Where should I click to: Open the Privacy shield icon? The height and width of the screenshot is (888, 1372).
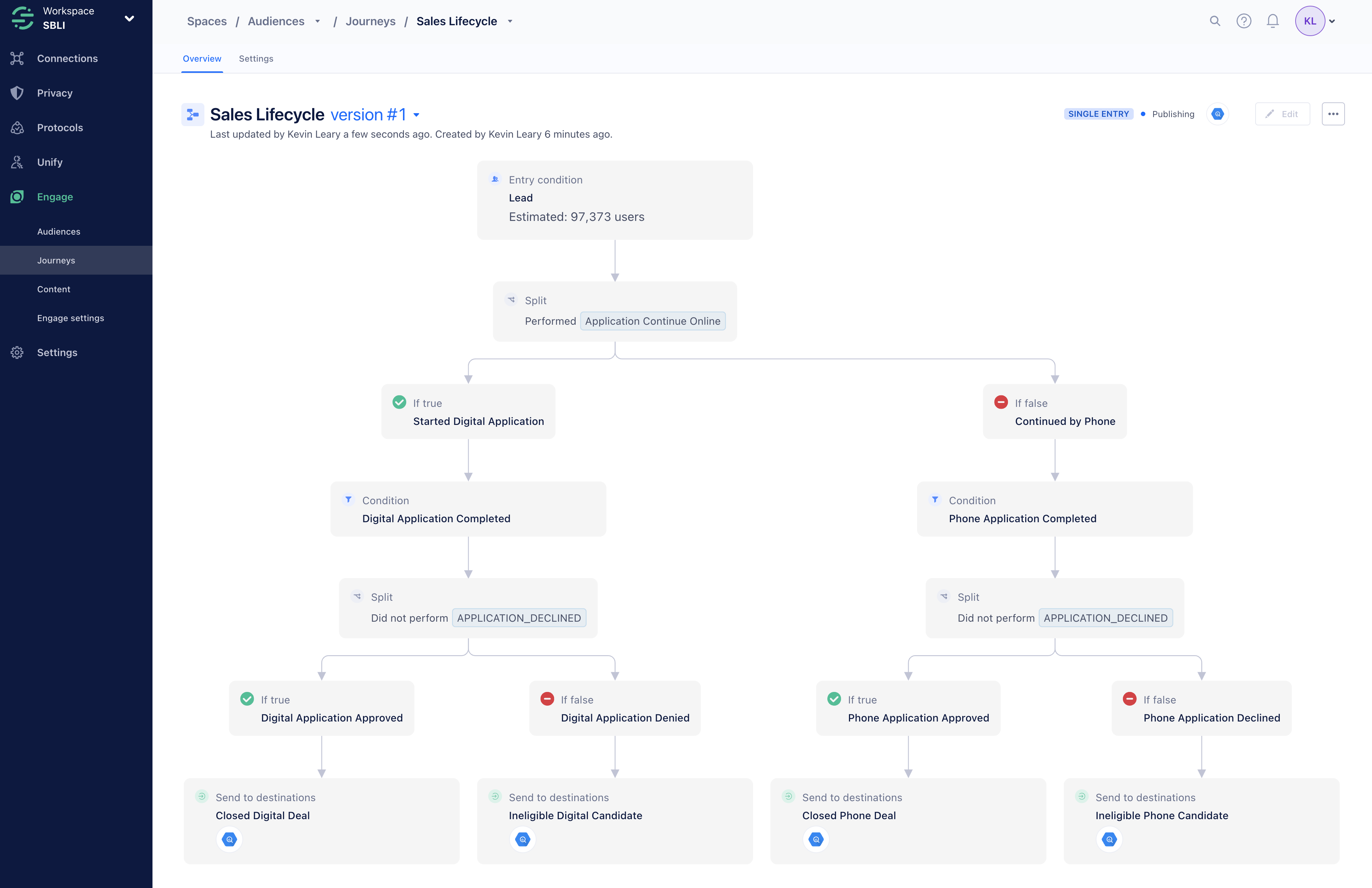click(17, 93)
